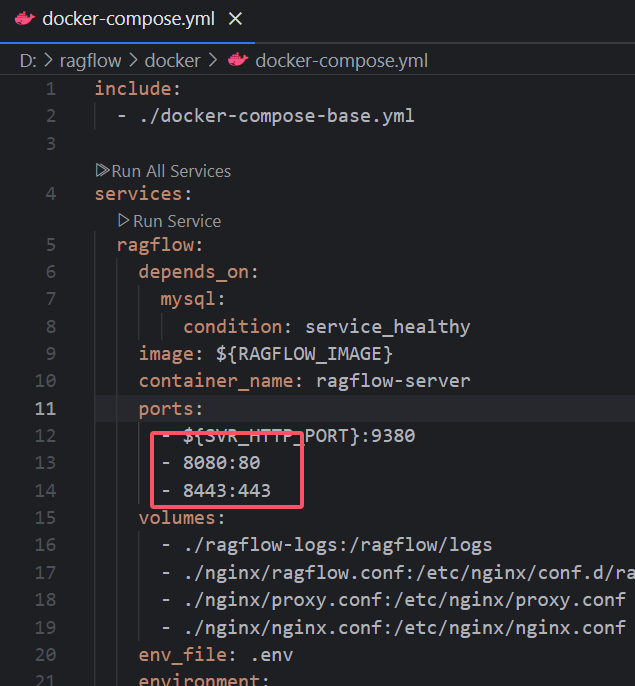The image size is (635, 686).
Task: Click the nginx/nginx.conf volume entry
Action: click(404, 628)
